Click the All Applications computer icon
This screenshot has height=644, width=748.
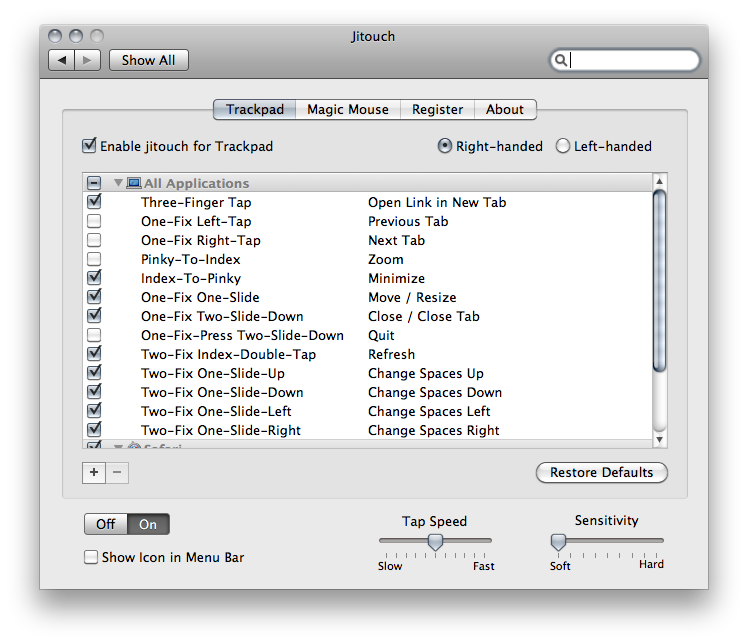tap(134, 183)
